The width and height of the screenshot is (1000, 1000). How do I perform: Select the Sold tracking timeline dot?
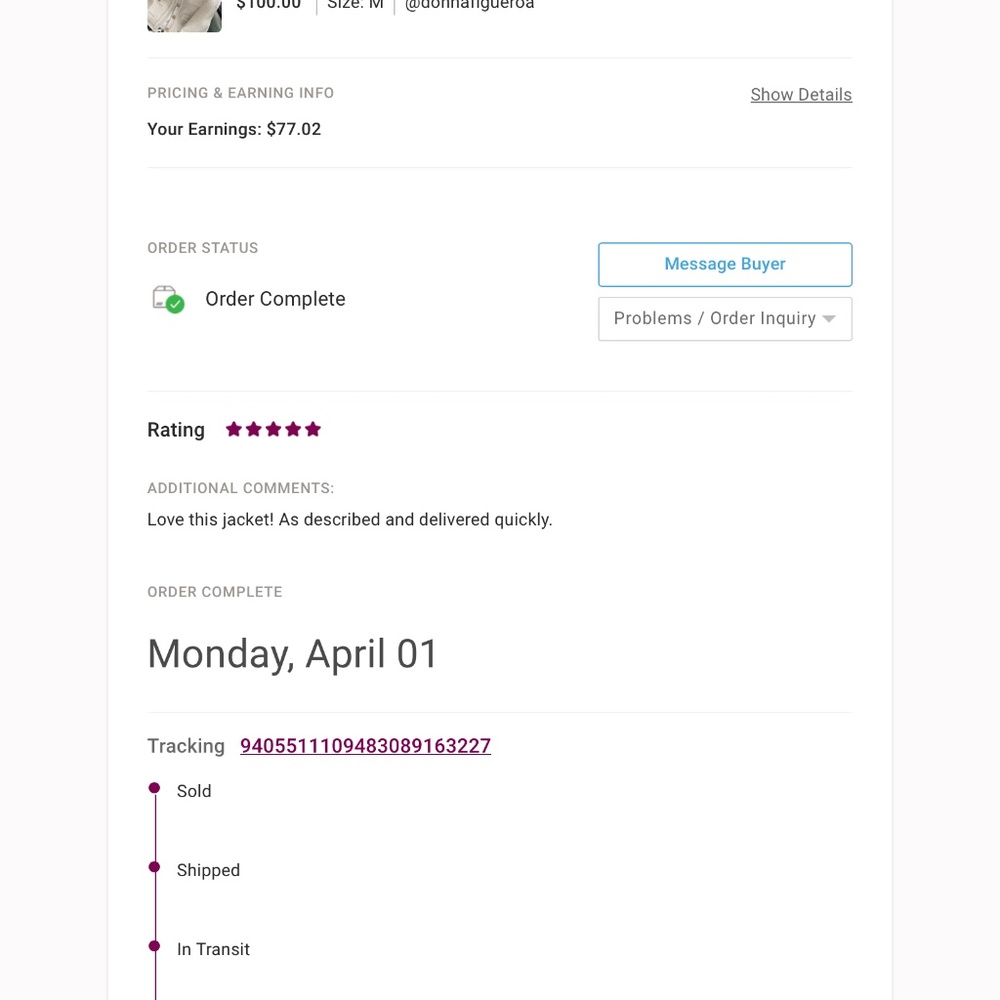click(154, 788)
